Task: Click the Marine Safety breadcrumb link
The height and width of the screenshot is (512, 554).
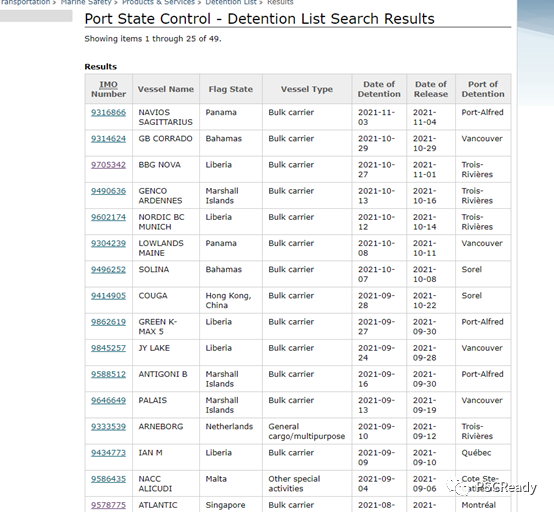Action: point(86,2)
